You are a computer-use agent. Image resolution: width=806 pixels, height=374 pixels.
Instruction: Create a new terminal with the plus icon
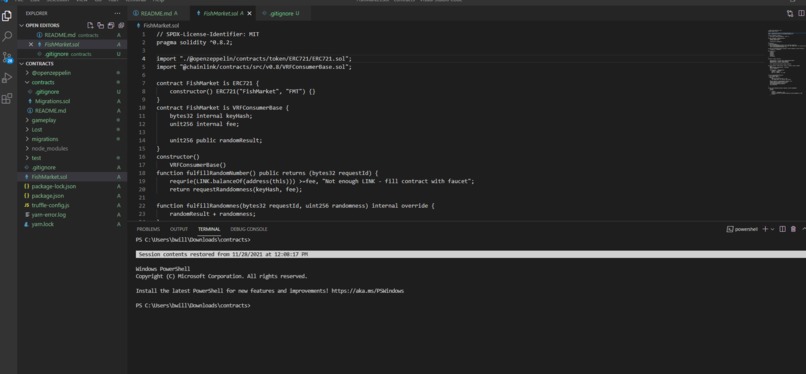[765, 229]
